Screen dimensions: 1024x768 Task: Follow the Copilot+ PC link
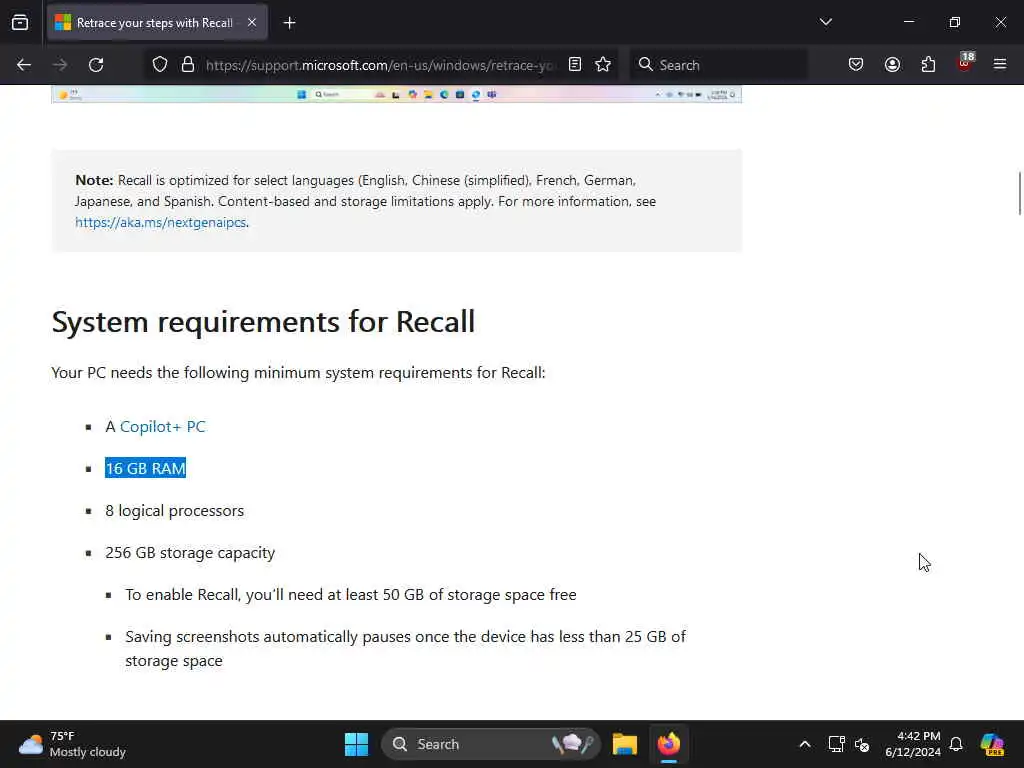pyautogui.click(x=163, y=426)
